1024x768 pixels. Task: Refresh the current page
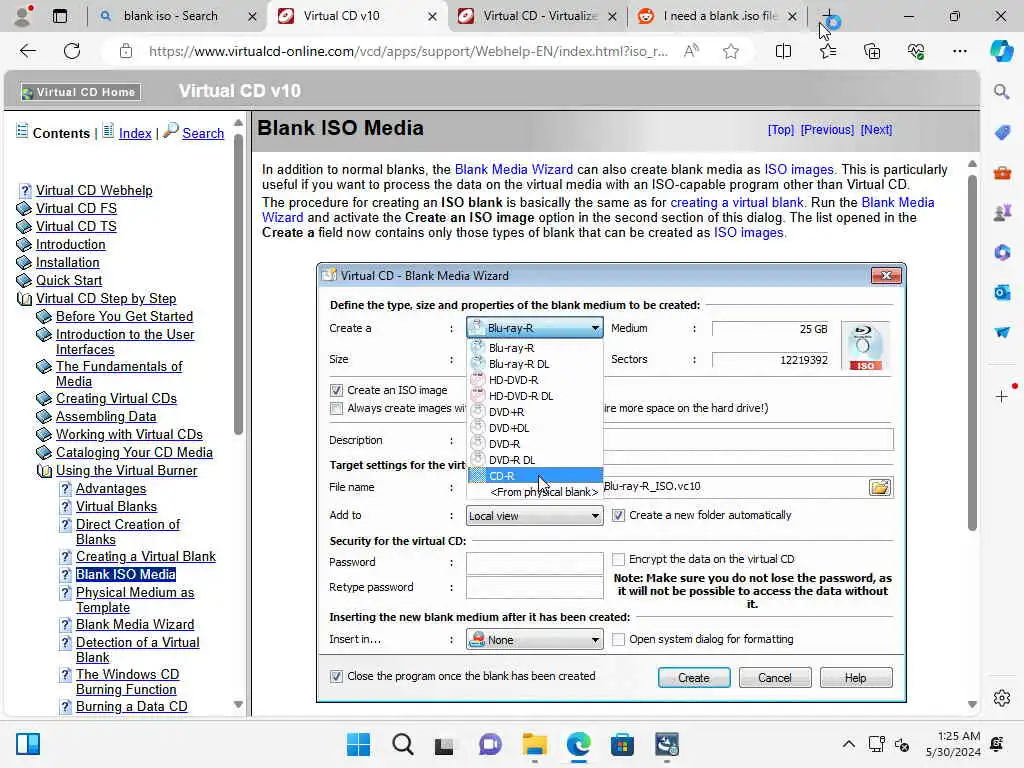pos(72,51)
